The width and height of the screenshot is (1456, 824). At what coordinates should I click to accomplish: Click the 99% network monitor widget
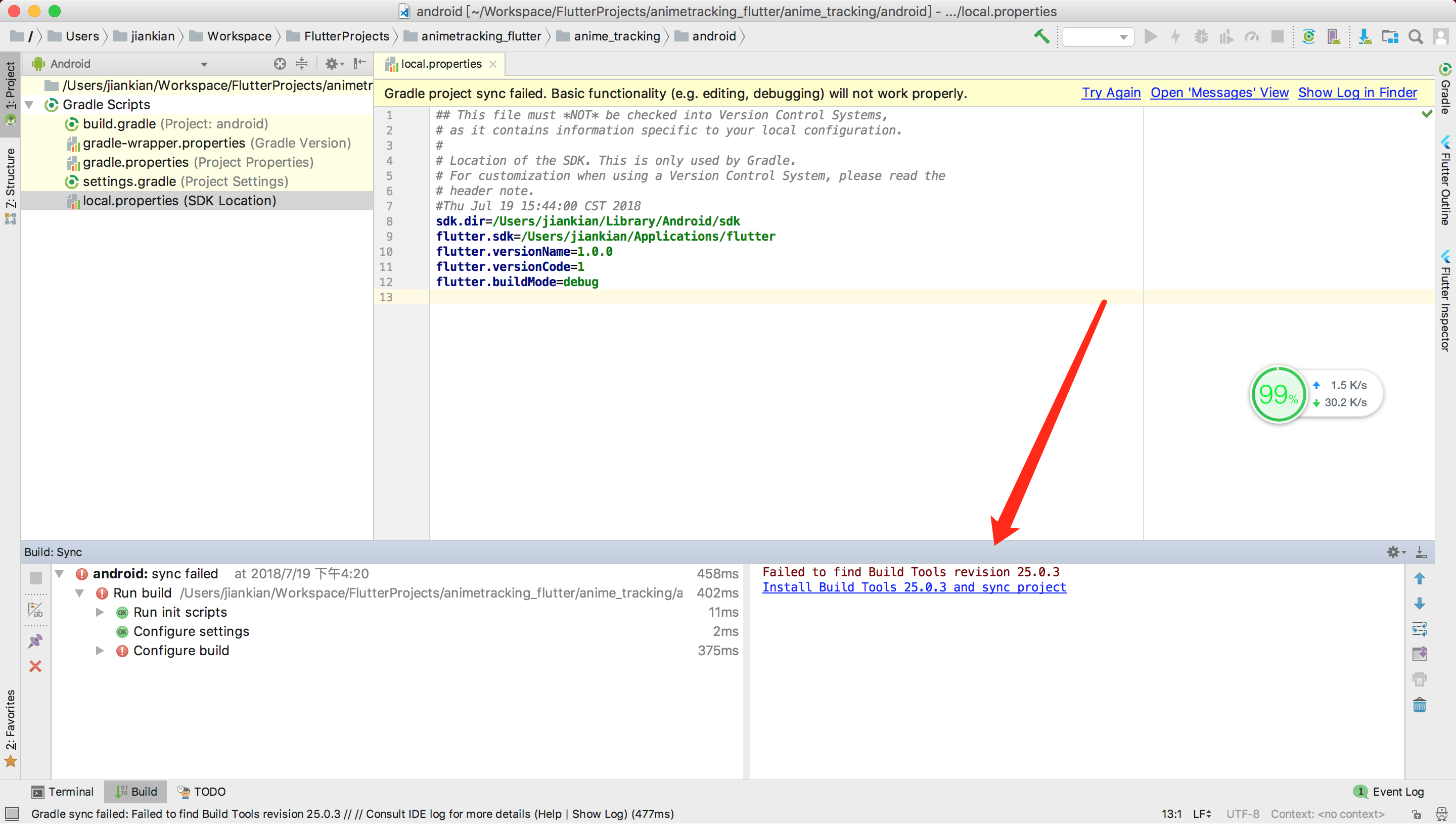point(1277,394)
